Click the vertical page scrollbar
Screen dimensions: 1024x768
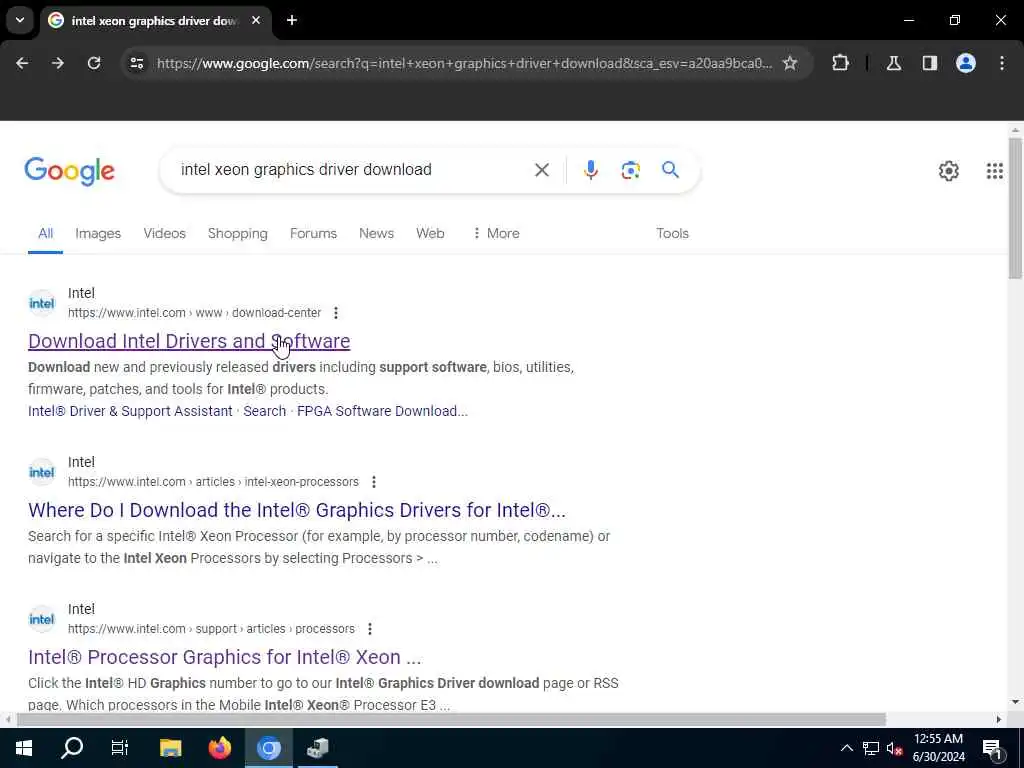[1015, 209]
